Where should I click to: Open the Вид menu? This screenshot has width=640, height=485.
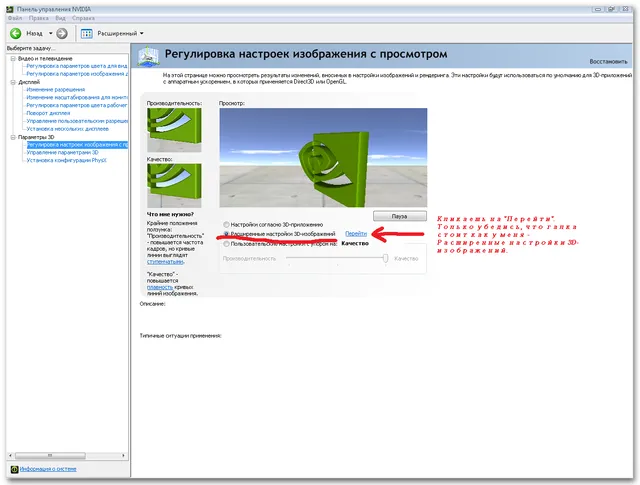click(60, 18)
